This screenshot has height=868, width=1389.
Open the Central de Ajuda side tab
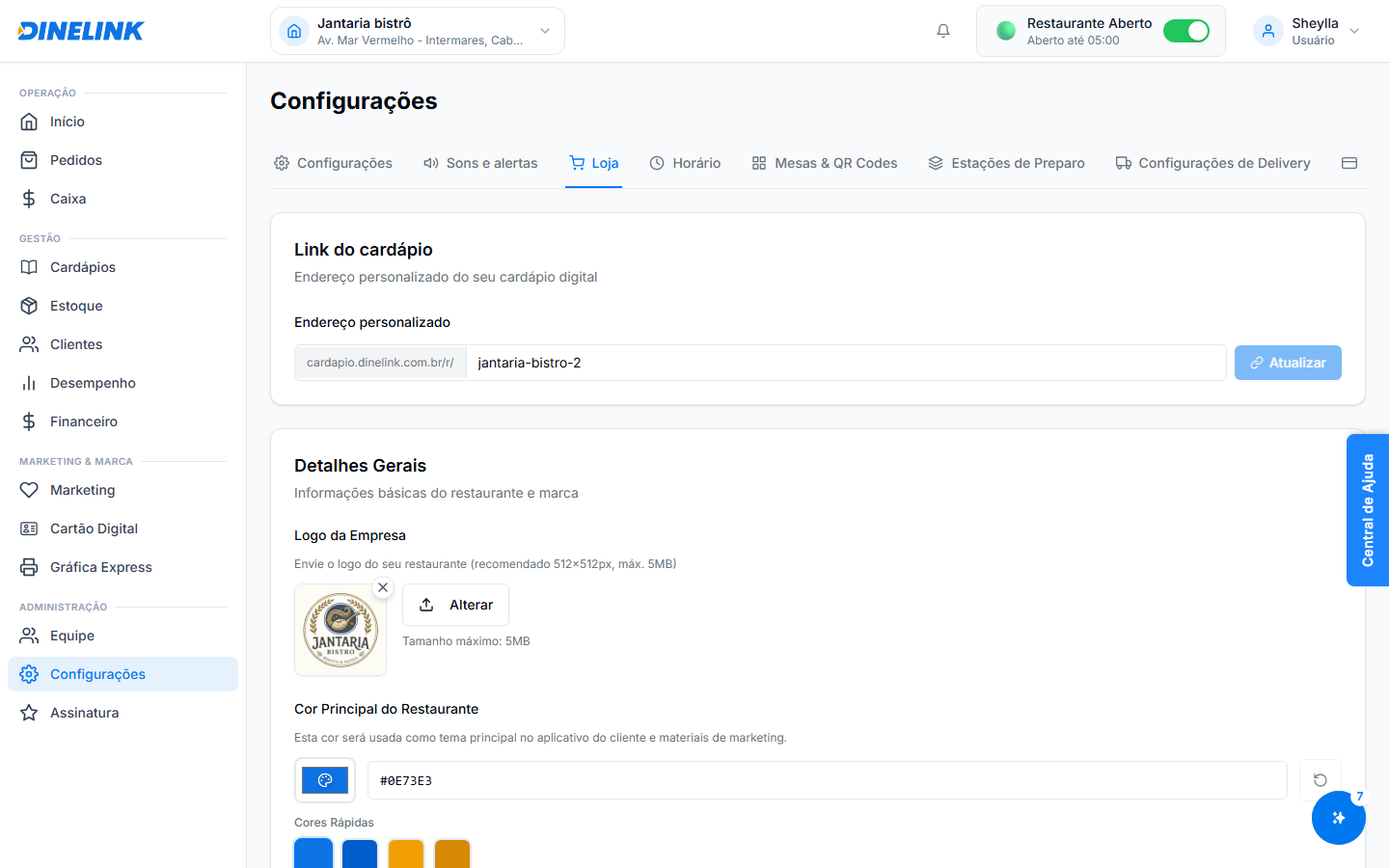click(1368, 510)
